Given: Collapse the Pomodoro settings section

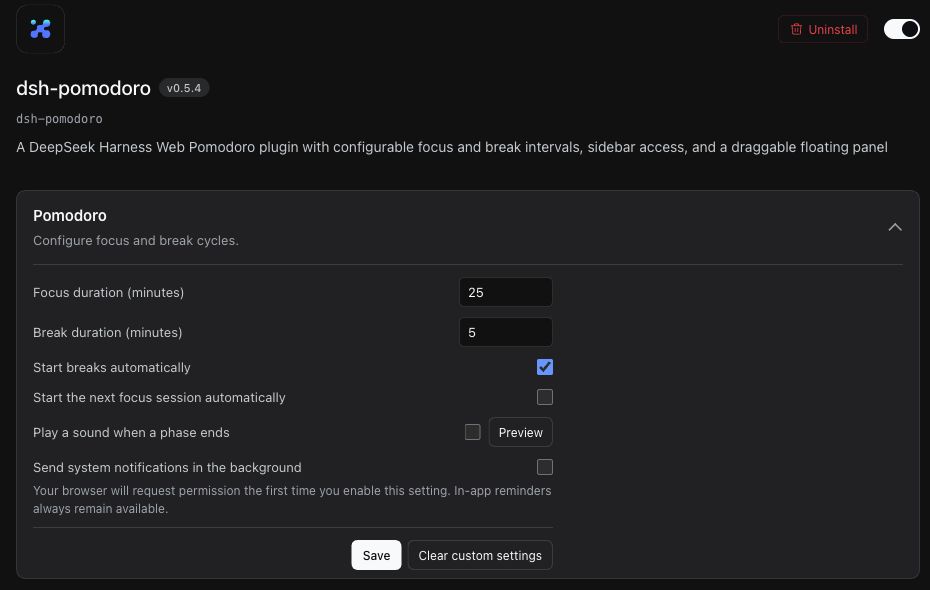Looking at the screenshot, I should (x=894, y=227).
